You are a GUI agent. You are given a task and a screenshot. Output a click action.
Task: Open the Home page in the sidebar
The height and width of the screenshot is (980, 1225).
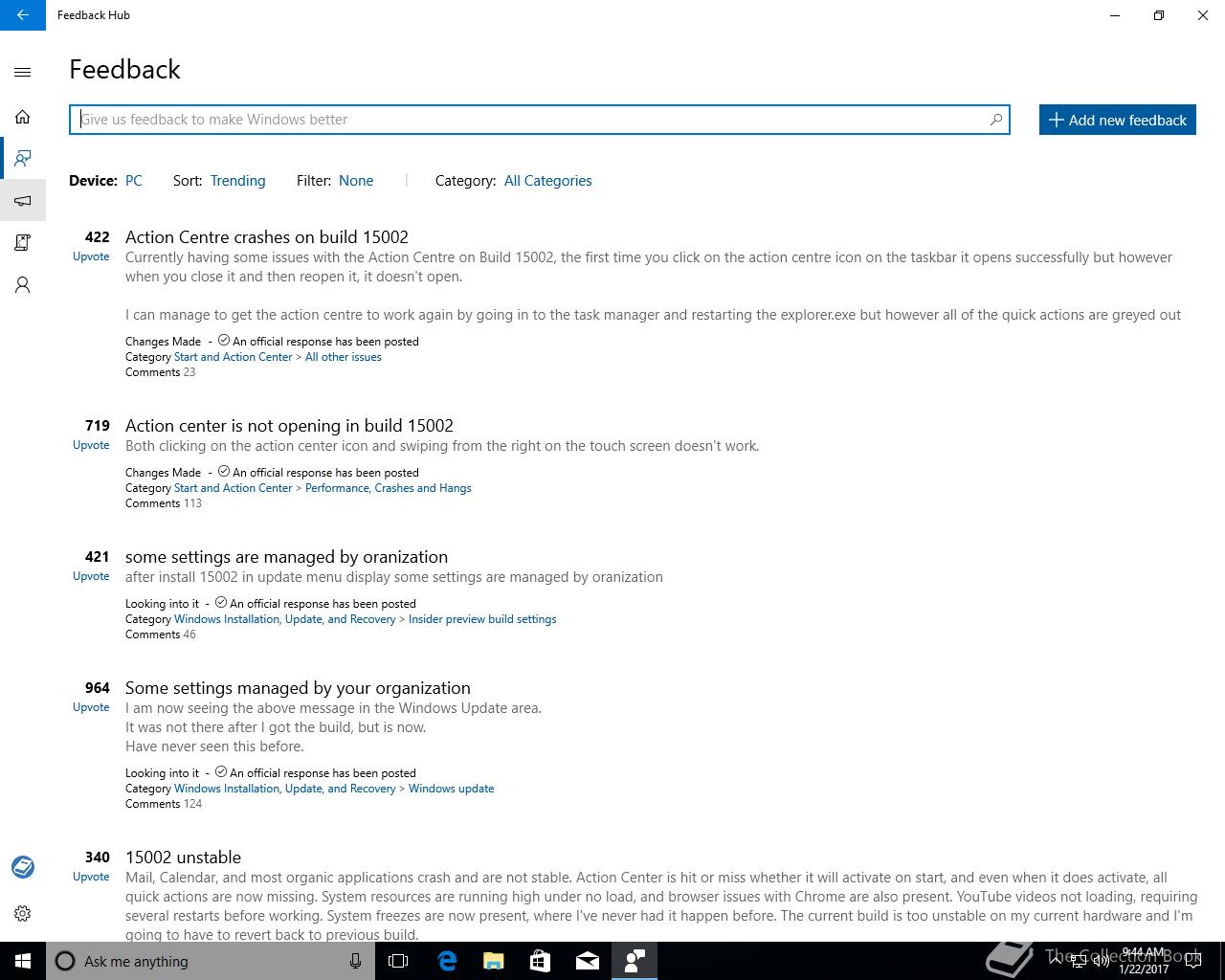pos(23,117)
